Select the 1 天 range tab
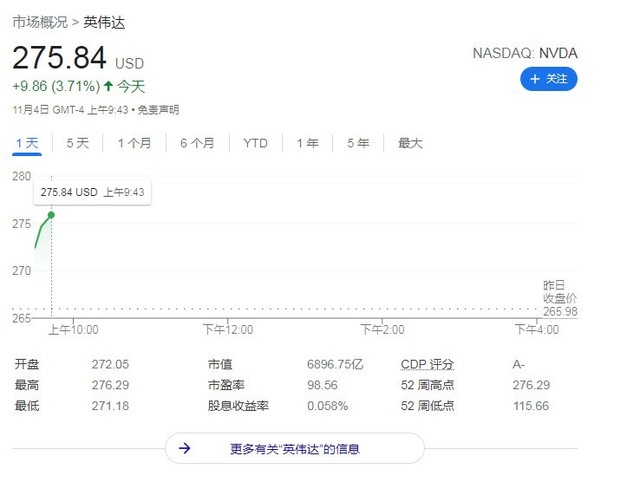640x482 pixels. pyautogui.click(x=27, y=143)
